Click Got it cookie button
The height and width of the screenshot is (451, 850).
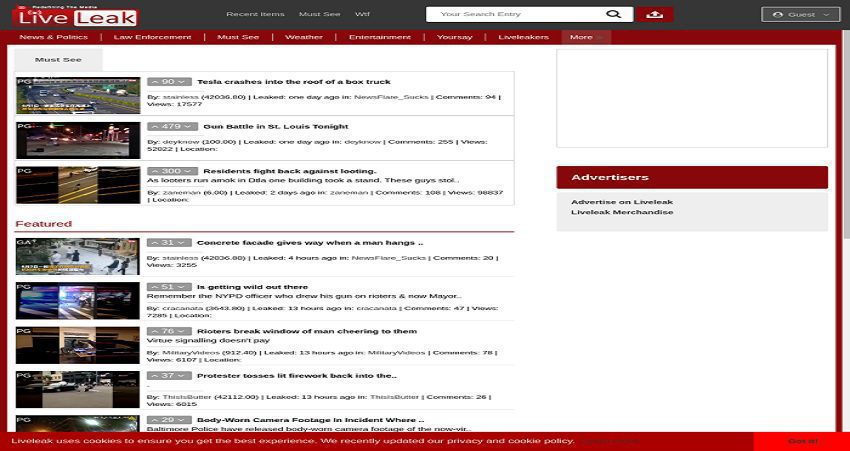pyautogui.click(x=802, y=441)
